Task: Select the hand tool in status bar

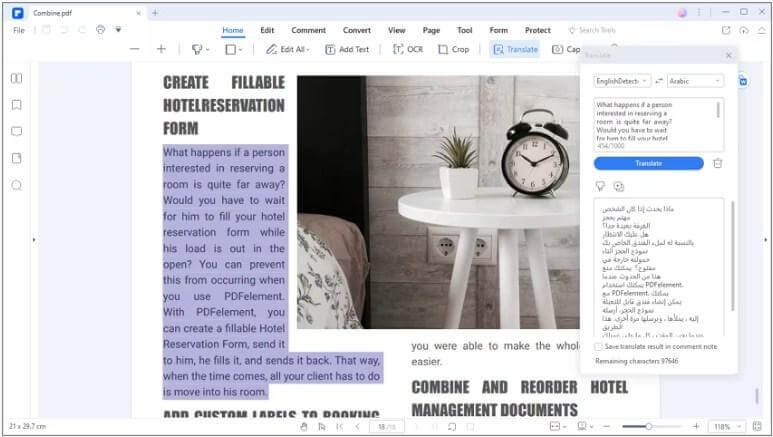Action: (304, 427)
